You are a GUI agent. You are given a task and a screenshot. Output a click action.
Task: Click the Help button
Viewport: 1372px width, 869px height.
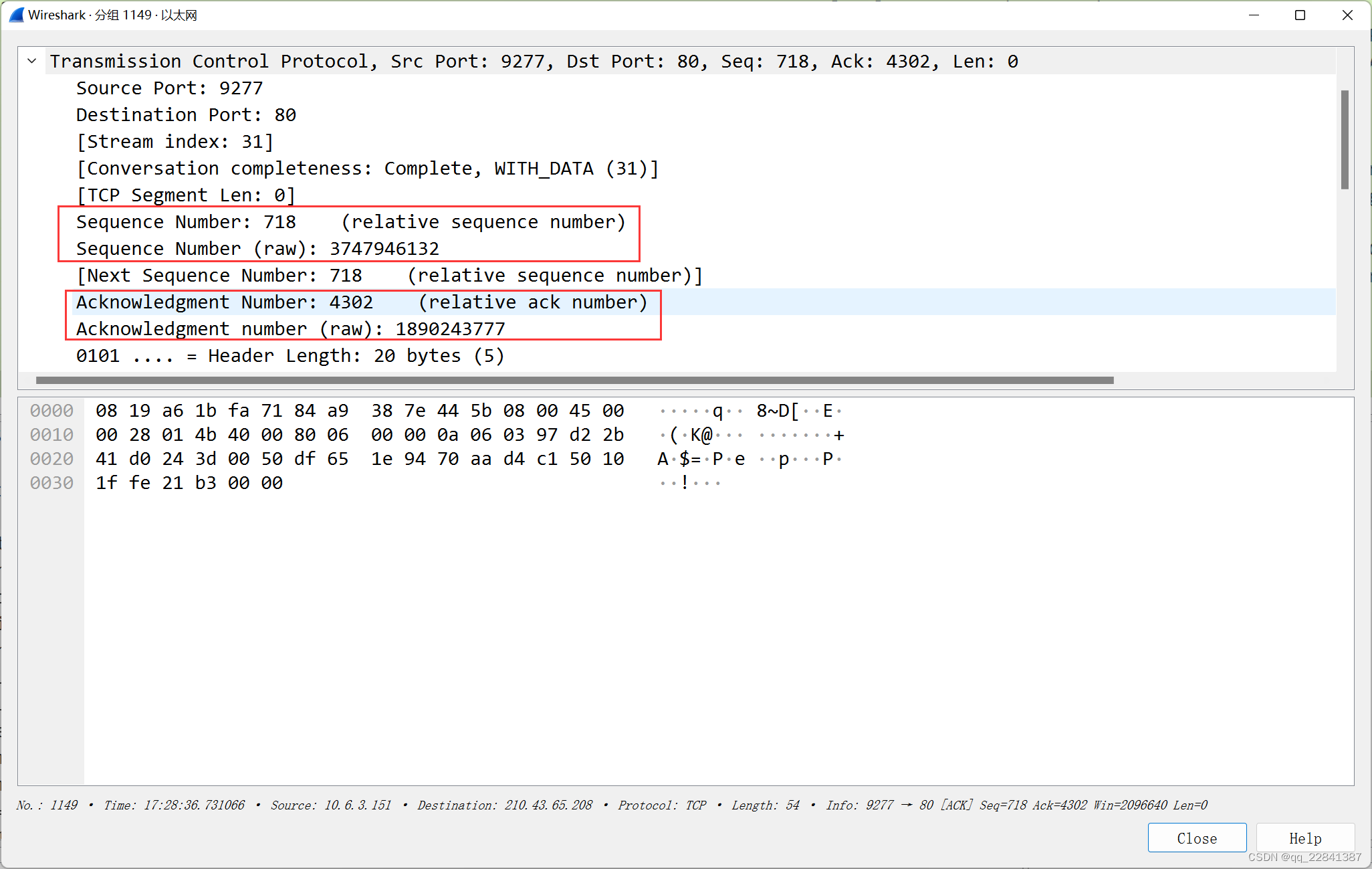1305,838
